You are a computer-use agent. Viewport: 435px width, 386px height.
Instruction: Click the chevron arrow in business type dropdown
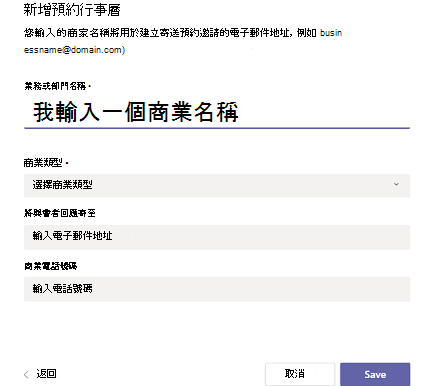coord(396,184)
